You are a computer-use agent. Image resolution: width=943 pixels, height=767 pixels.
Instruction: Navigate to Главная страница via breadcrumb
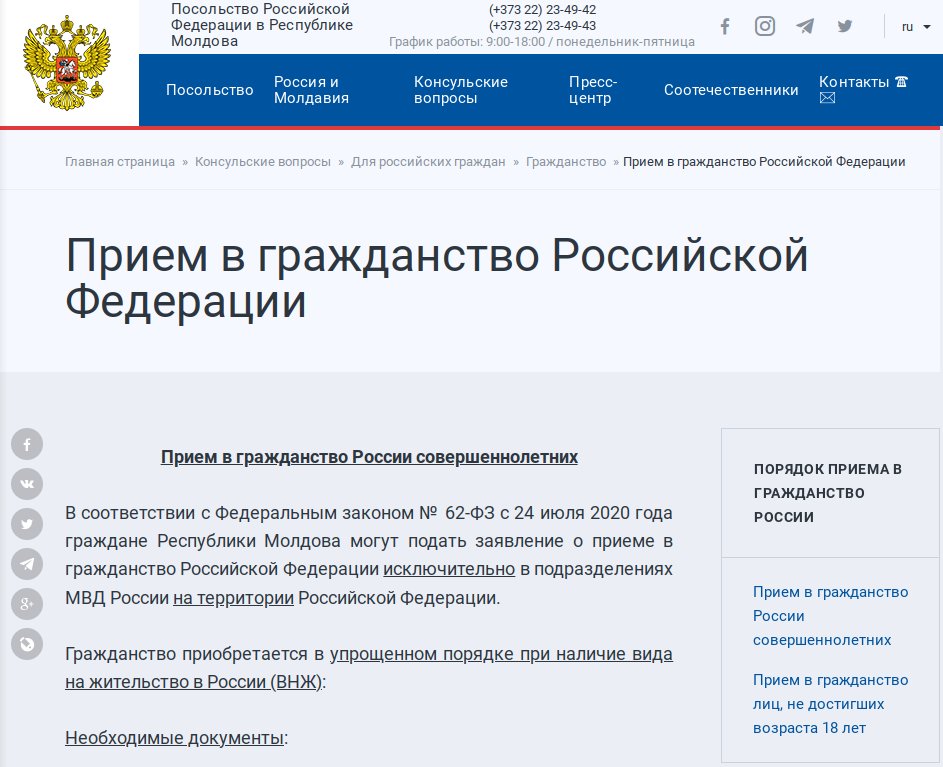(x=119, y=161)
